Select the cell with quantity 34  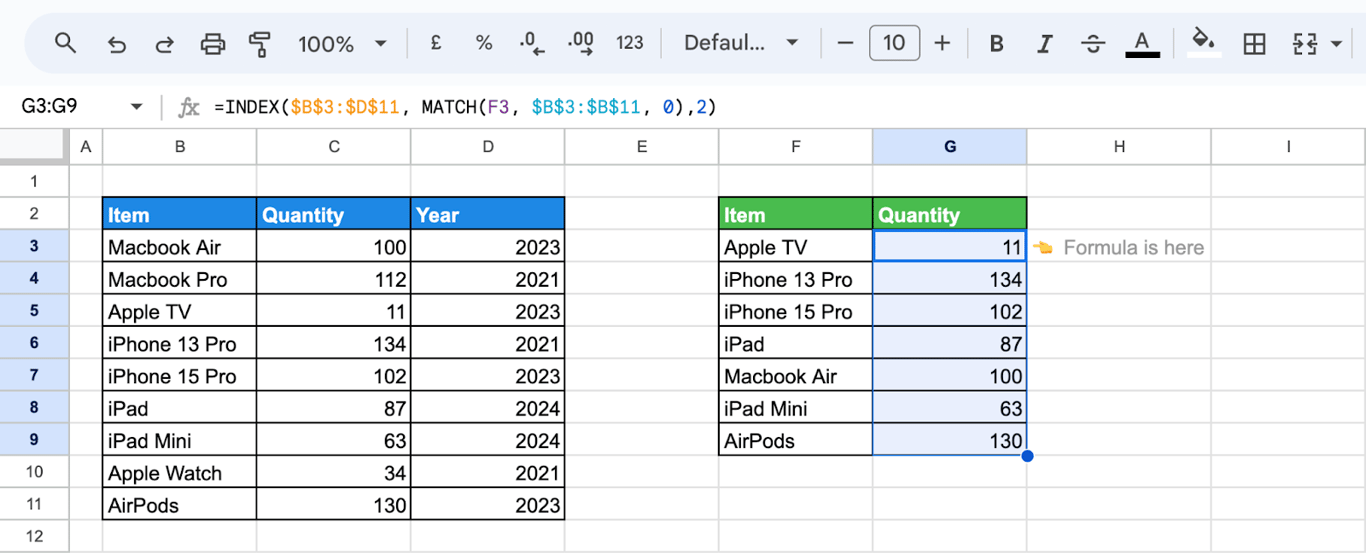[334, 472]
